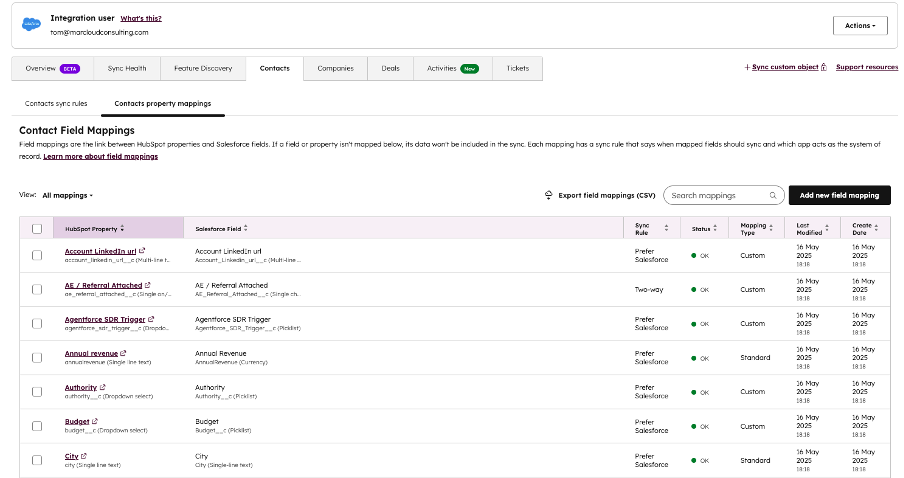Tick the select-all checkbox in table header

click(x=37, y=229)
